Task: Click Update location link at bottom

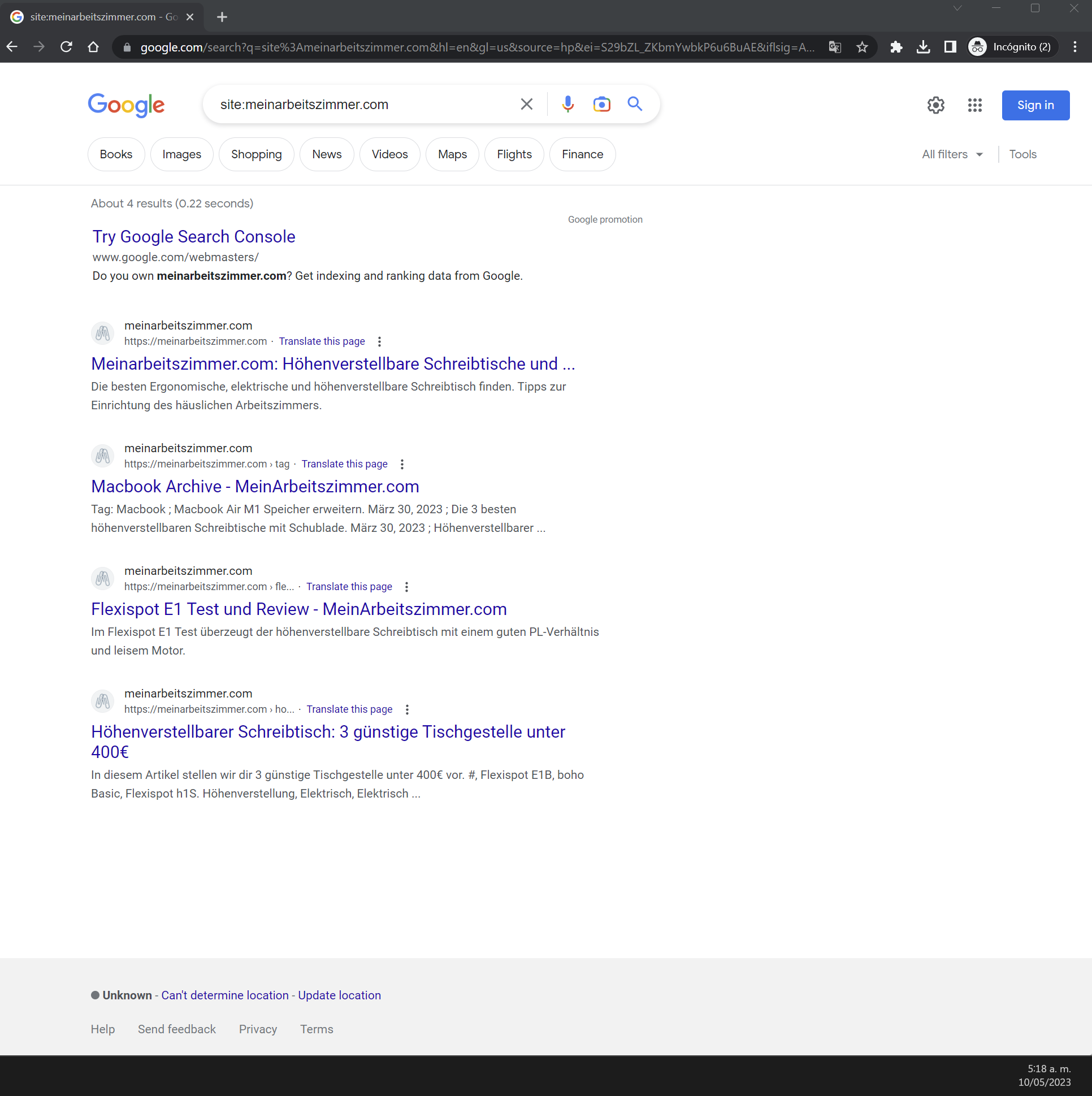Action: (x=339, y=994)
